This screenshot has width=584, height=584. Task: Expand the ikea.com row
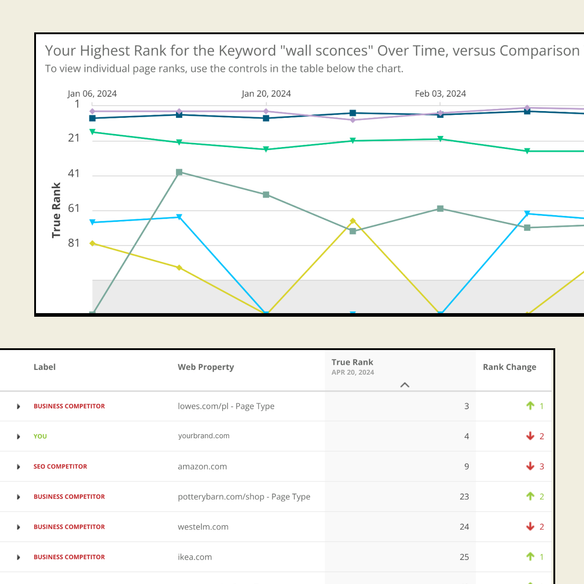[18, 557]
